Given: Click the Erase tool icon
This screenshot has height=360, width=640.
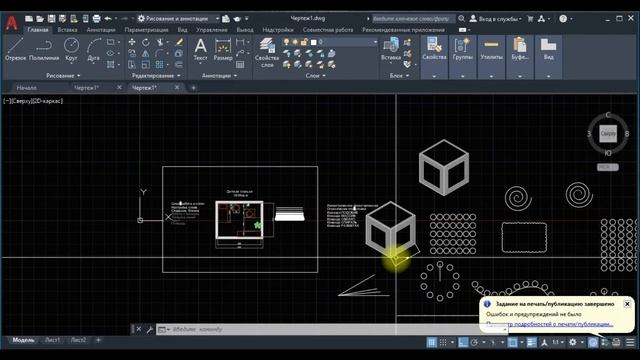Looking at the screenshot, I should coord(179,42).
